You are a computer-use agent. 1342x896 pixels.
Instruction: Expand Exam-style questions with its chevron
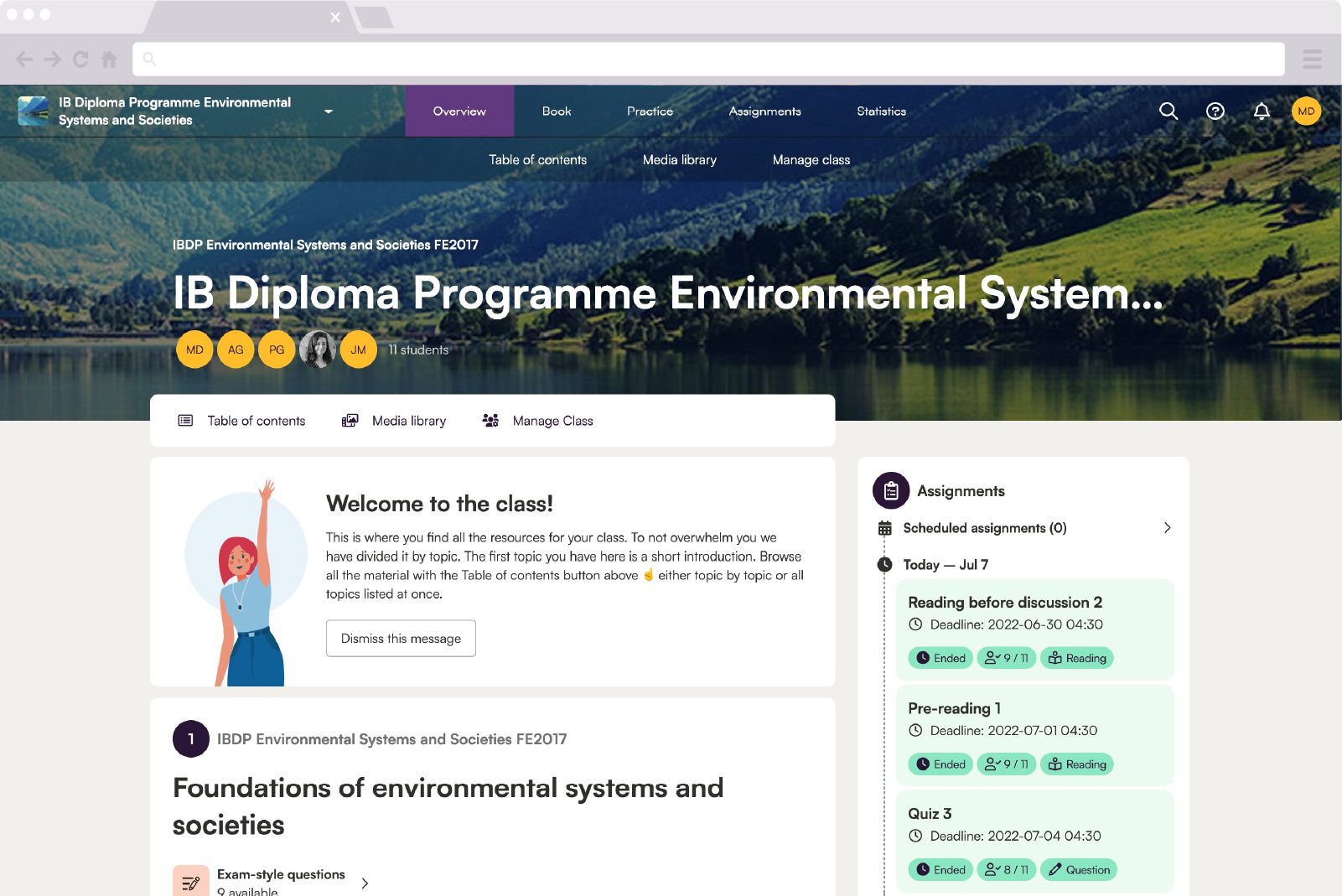click(x=365, y=883)
